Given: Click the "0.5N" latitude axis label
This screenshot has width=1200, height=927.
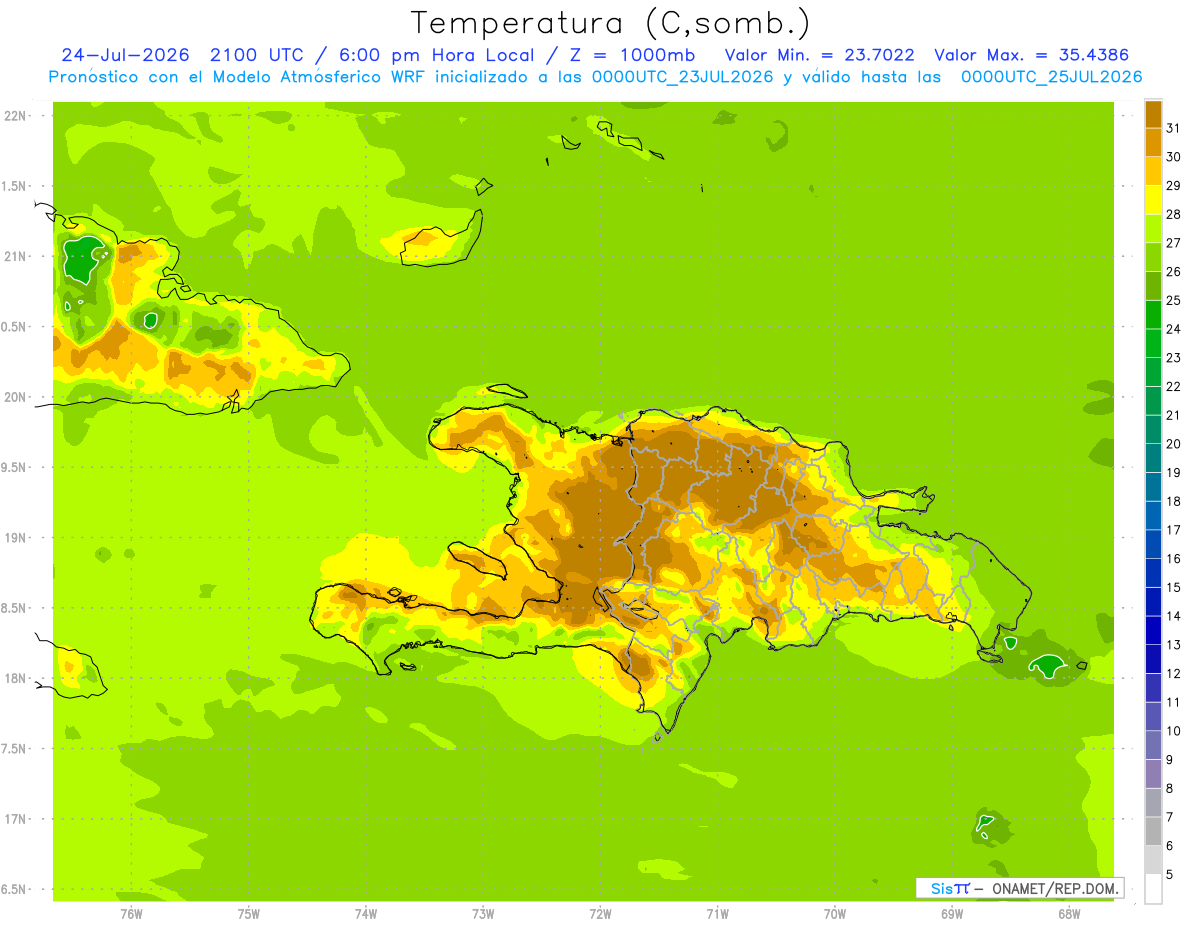Looking at the screenshot, I should (x=13, y=327).
